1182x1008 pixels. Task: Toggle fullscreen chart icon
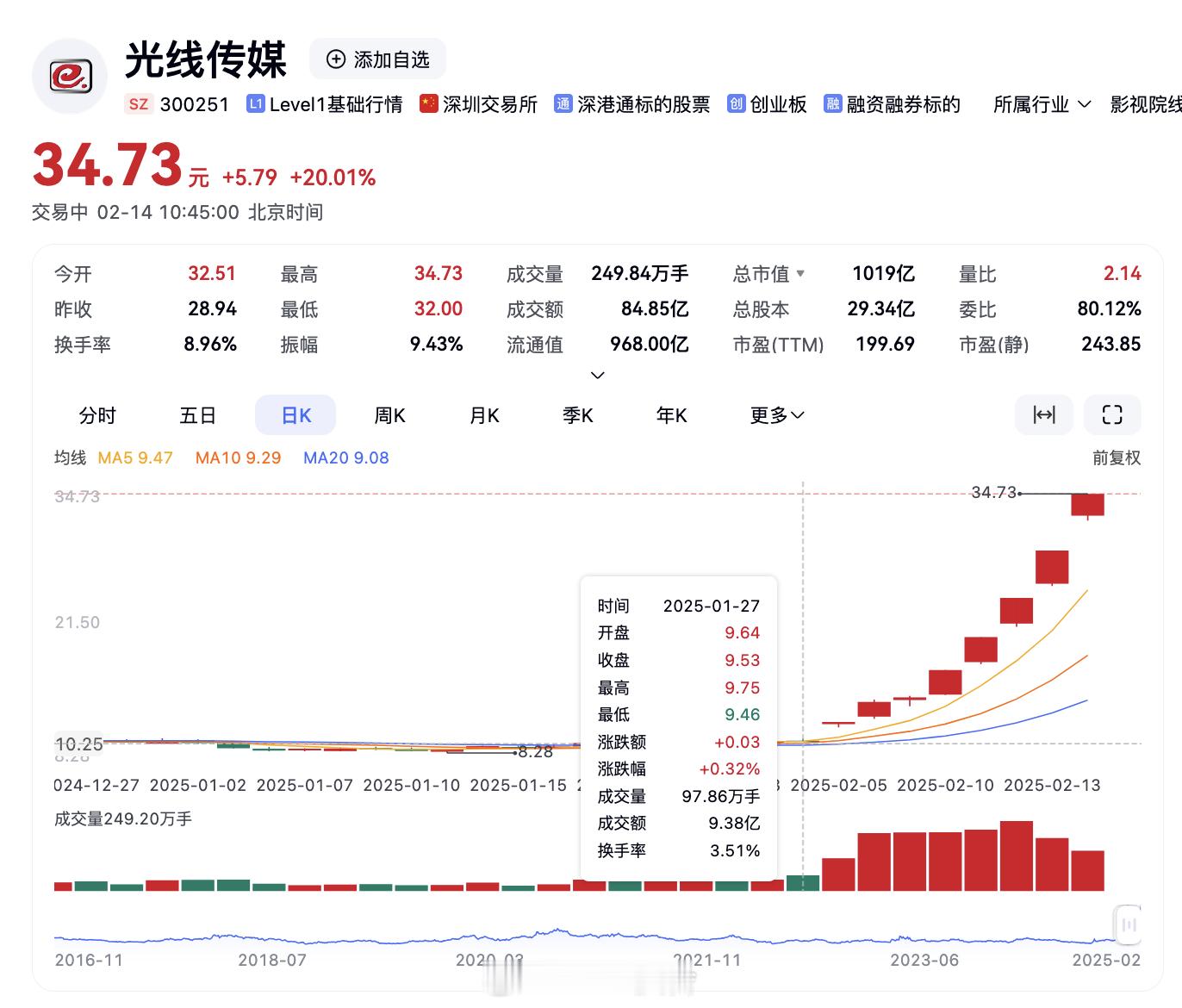(1112, 415)
